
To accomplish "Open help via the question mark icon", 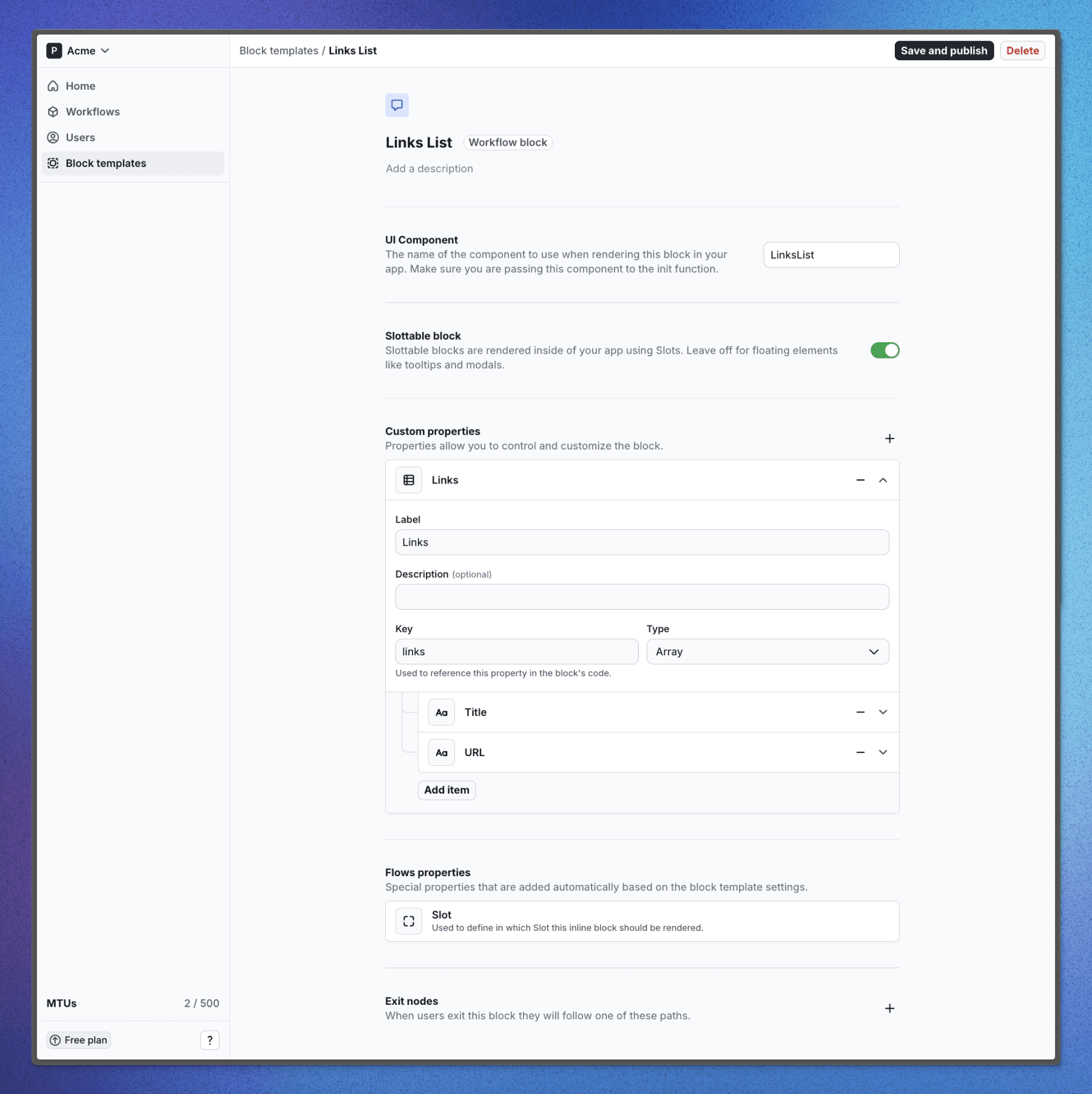I will (210, 1040).
